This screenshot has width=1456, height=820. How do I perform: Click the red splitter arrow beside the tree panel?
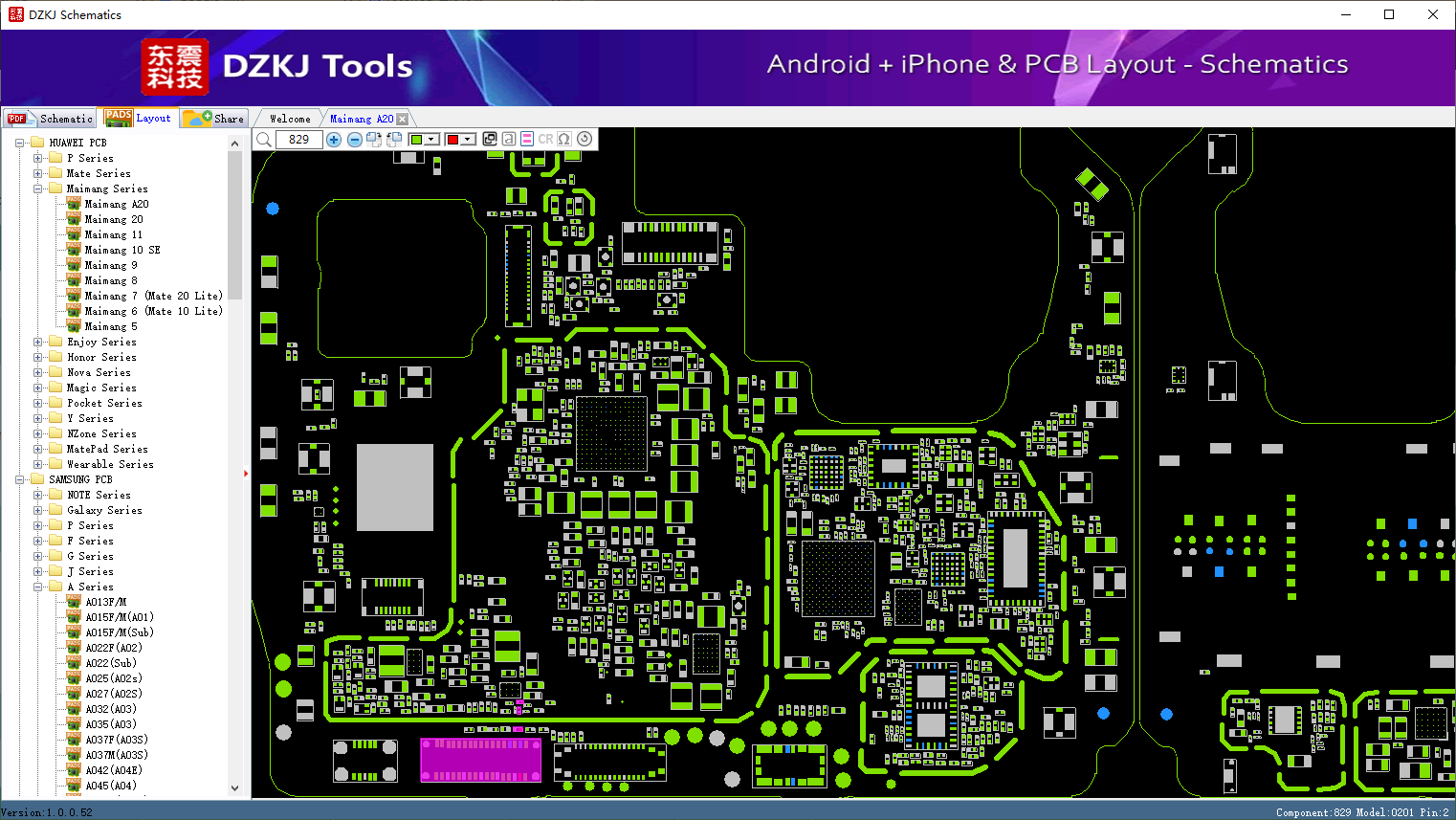point(246,473)
